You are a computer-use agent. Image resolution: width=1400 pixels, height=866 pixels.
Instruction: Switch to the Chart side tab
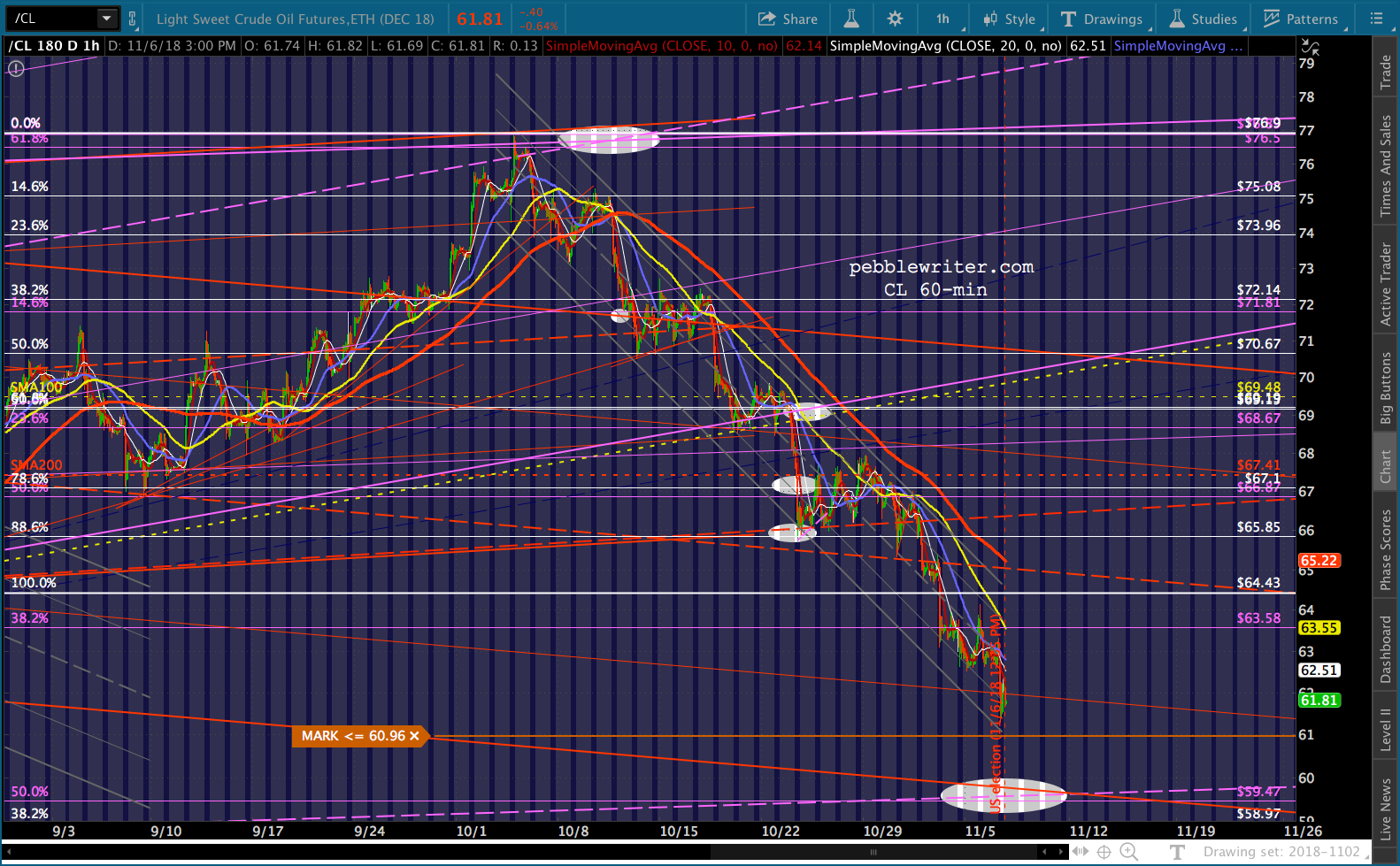[x=1386, y=466]
